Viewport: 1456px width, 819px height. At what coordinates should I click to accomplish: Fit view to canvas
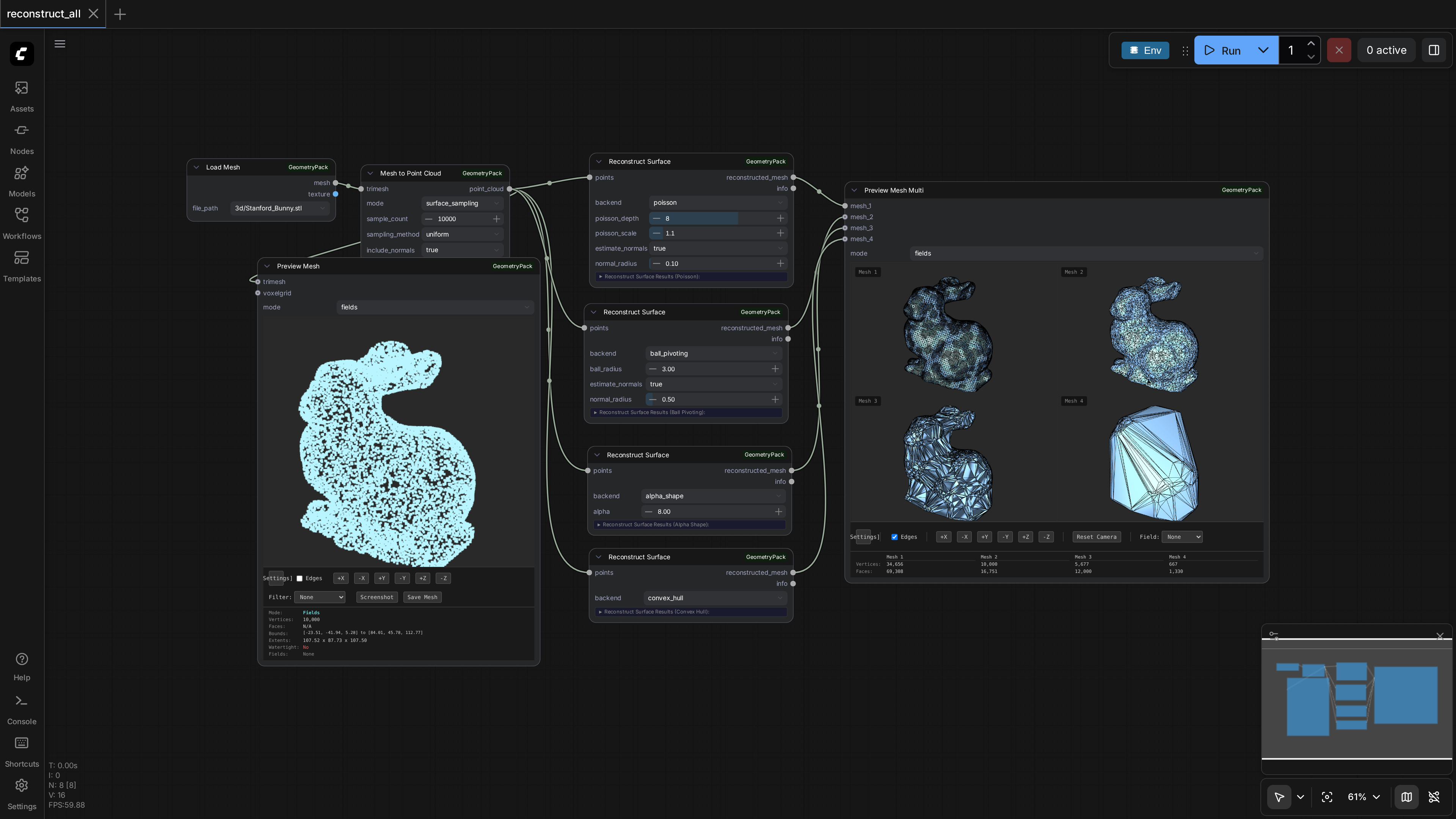[x=1327, y=797]
